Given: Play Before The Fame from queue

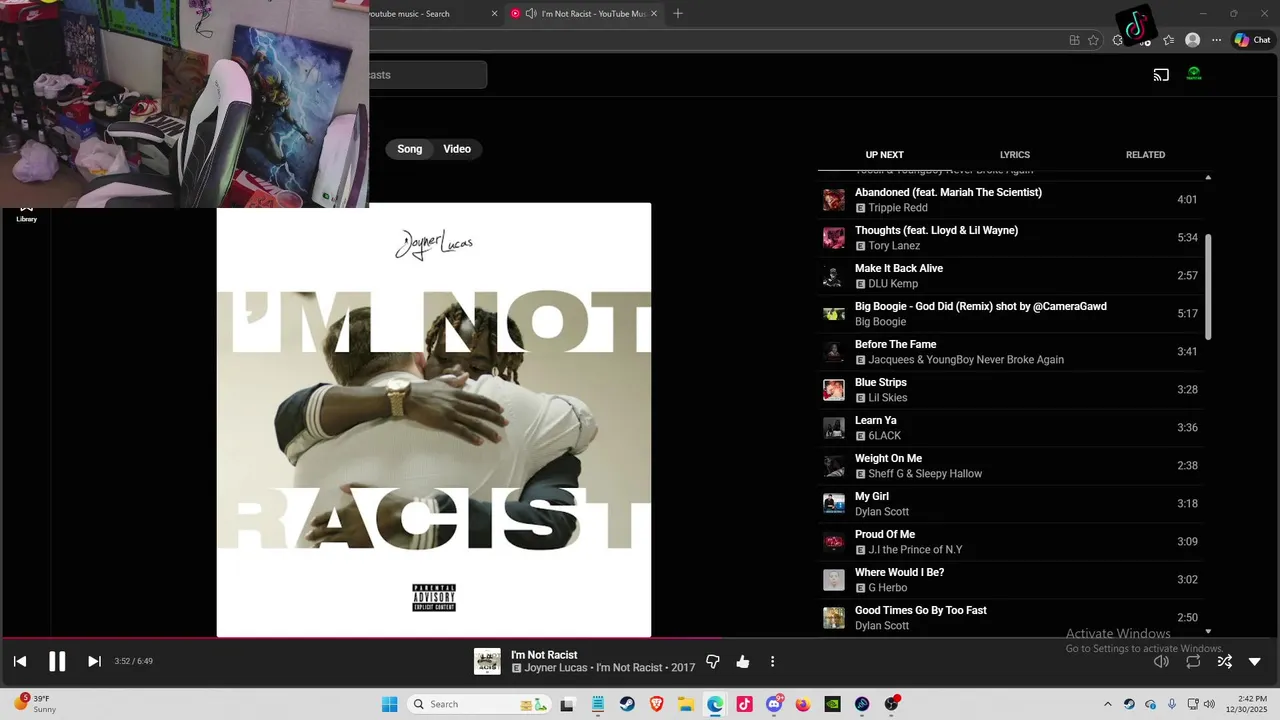Looking at the screenshot, I should (1010, 352).
